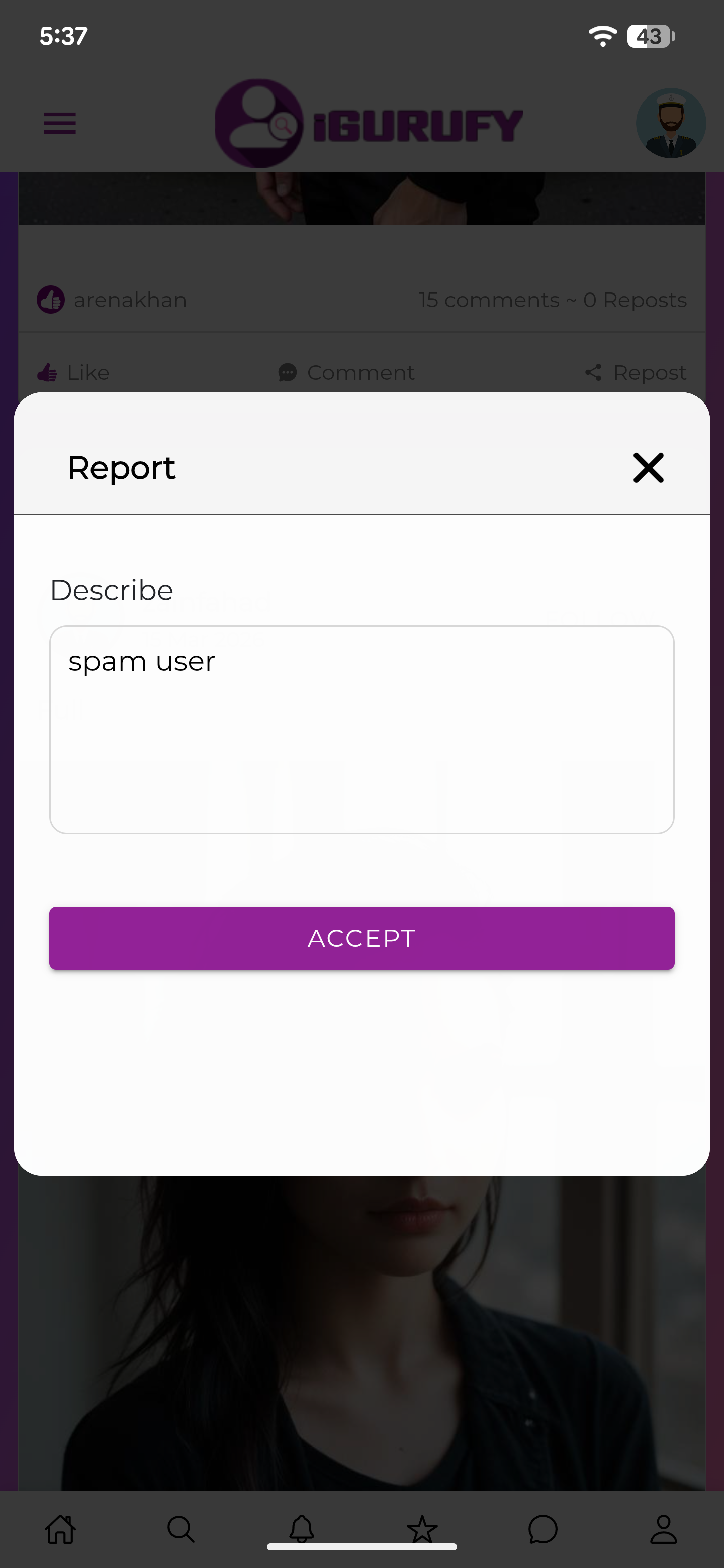Tap the Report dialog title
This screenshot has width=724, height=1568.
tap(121, 467)
